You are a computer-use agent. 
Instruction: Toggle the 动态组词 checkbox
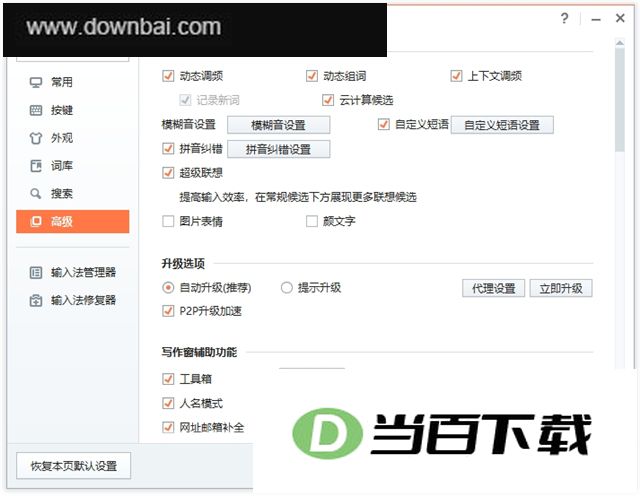(x=312, y=76)
